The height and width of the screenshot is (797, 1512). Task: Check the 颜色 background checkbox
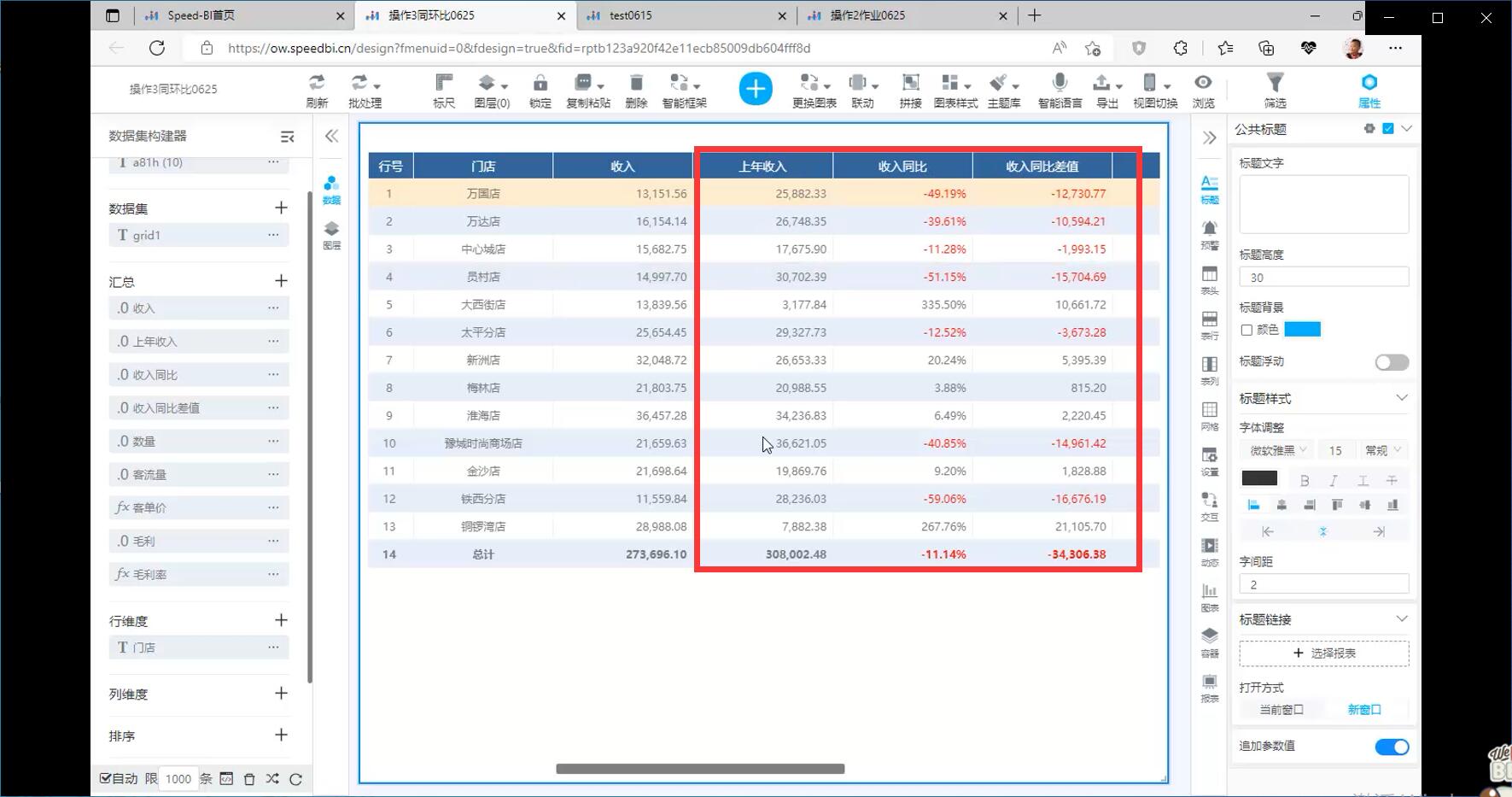(x=1246, y=330)
